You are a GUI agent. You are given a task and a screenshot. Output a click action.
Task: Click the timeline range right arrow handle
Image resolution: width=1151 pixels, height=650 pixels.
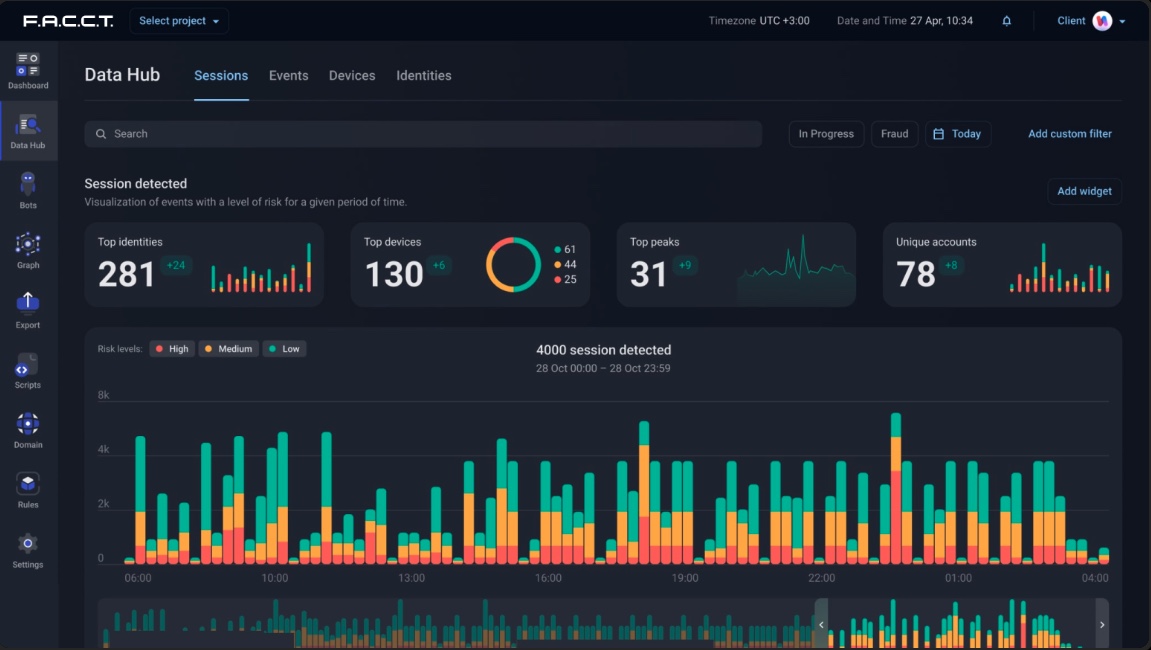point(1102,624)
